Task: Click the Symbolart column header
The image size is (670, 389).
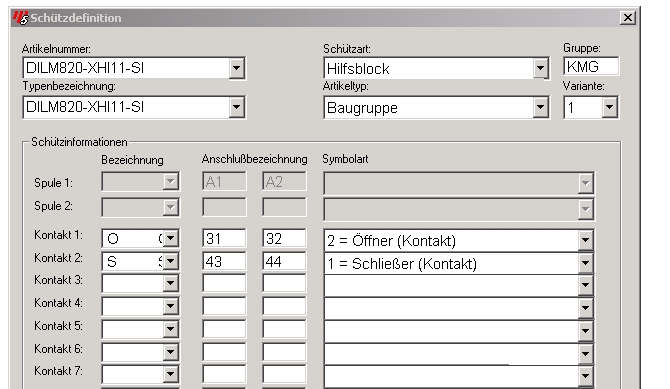Action: pyautogui.click(x=345, y=159)
